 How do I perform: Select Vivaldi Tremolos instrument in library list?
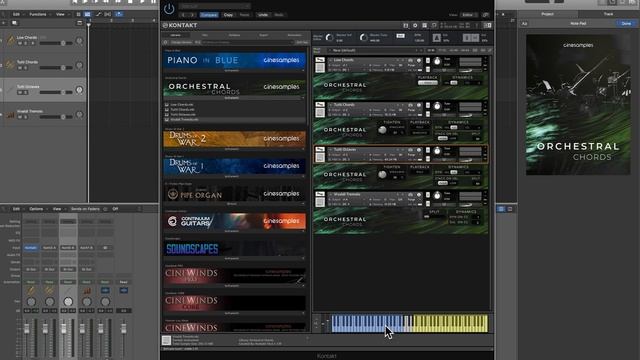[184, 120]
